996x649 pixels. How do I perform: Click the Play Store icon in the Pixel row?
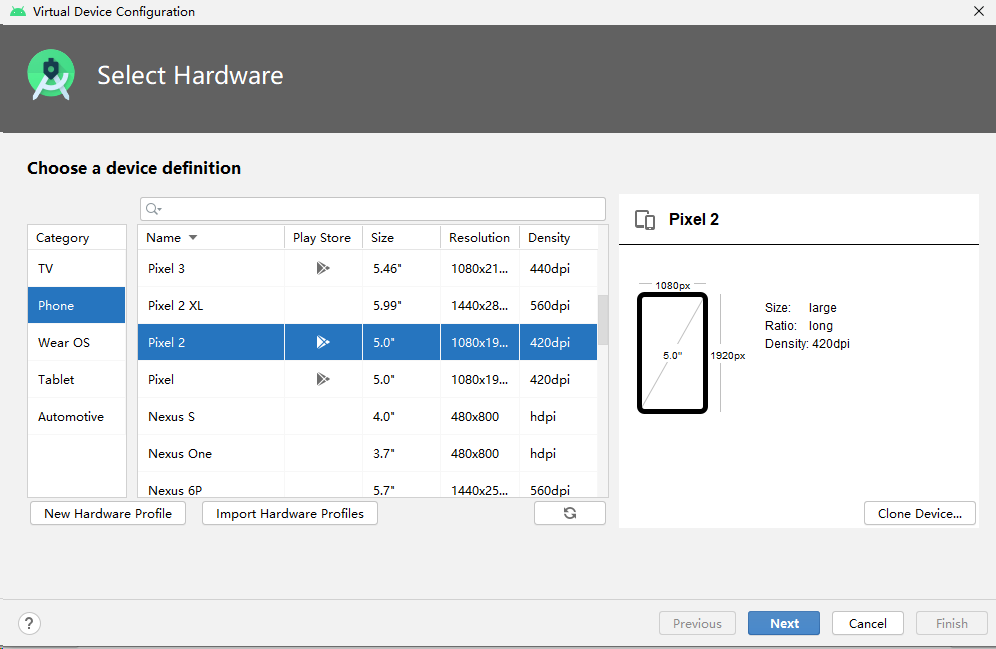323,379
